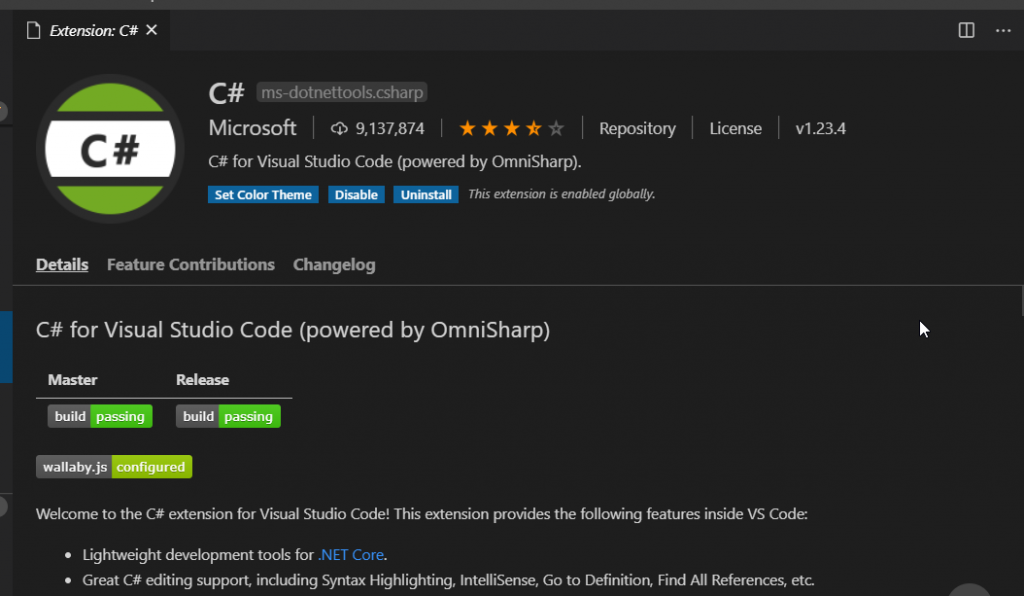The image size is (1024, 596).
Task: Click the Release column header
Action: tap(202, 380)
